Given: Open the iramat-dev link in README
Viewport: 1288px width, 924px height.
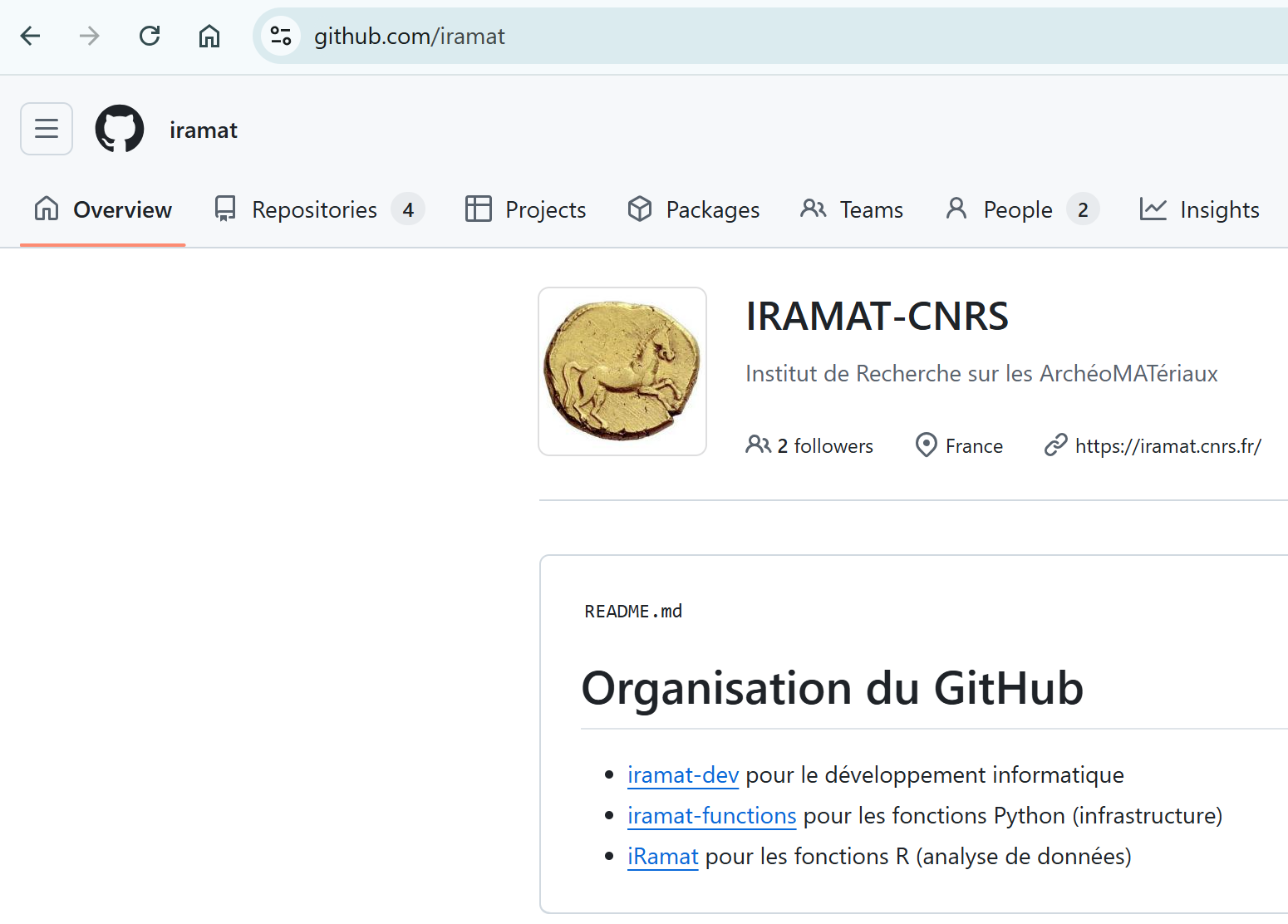Looking at the screenshot, I should point(683,775).
